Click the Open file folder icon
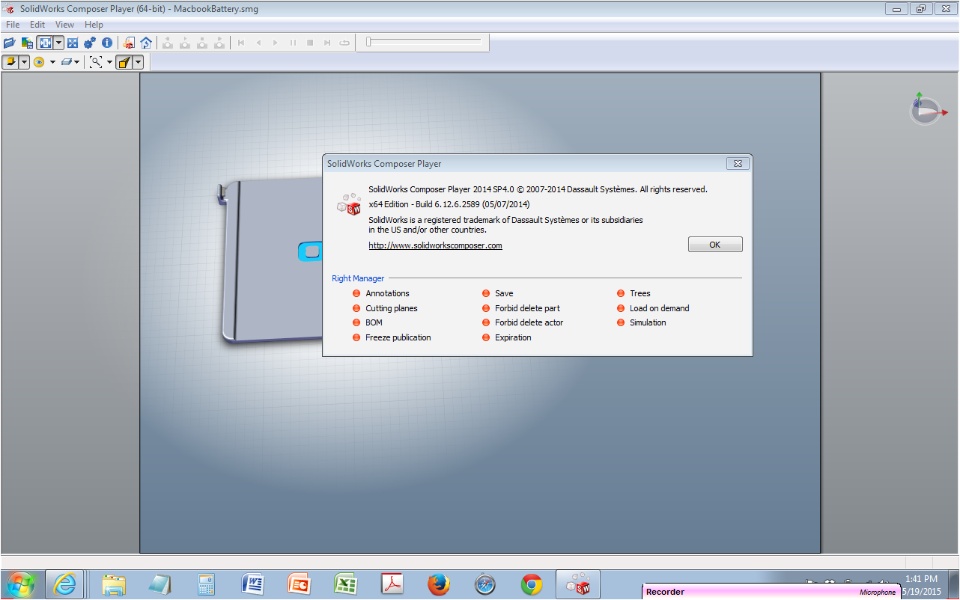 click(x=9, y=43)
